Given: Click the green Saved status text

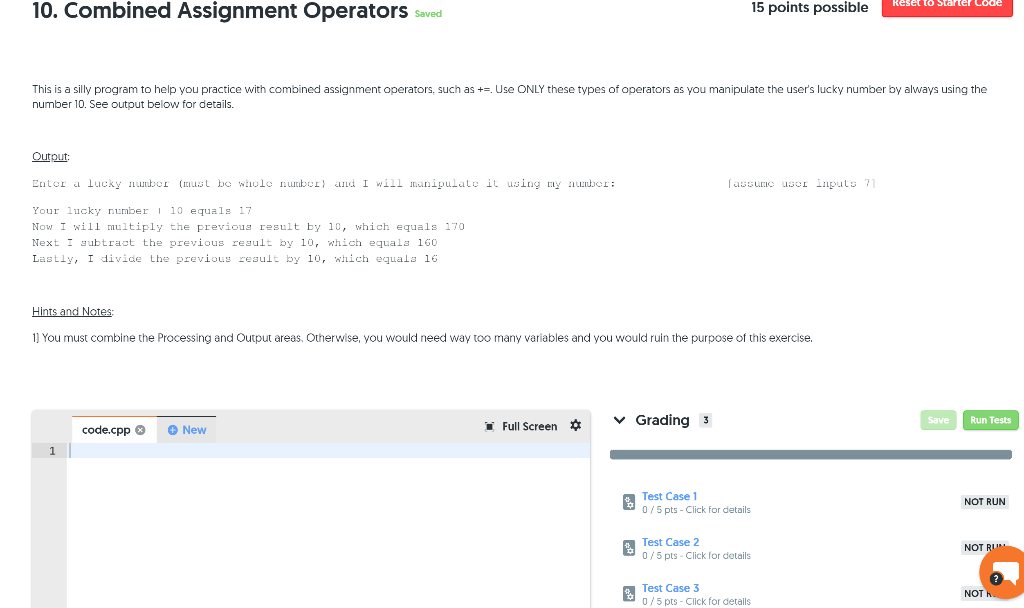Looking at the screenshot, I should click(x=428, y=14).
